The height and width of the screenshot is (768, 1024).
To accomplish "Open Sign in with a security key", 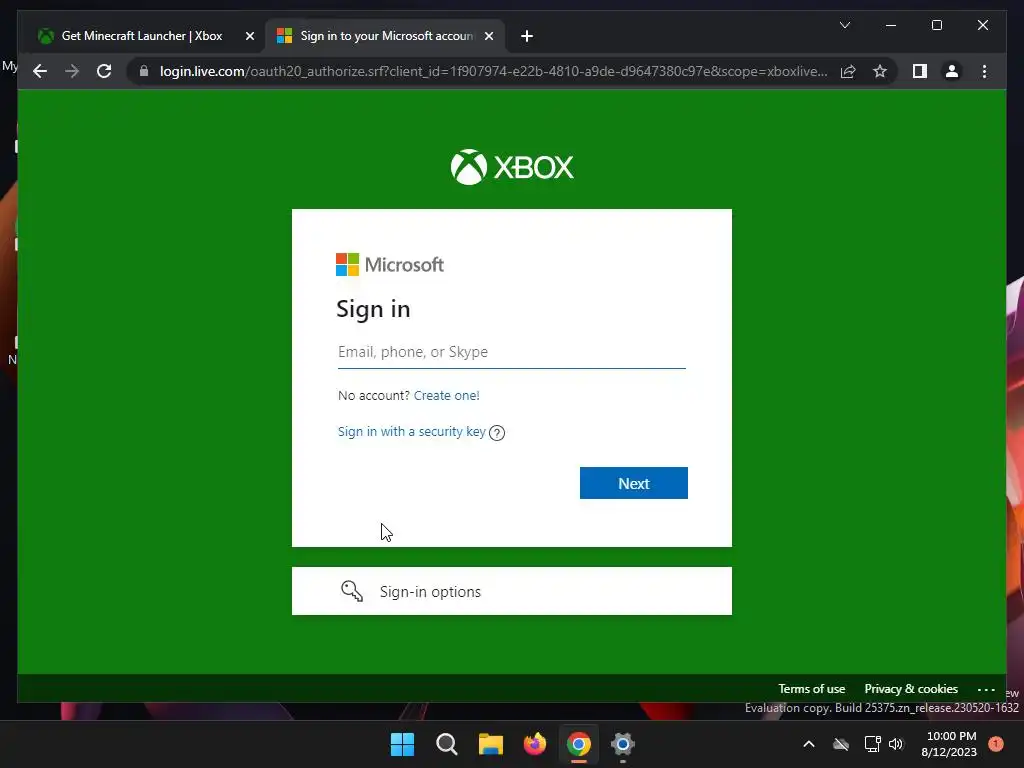I will 411,432.
